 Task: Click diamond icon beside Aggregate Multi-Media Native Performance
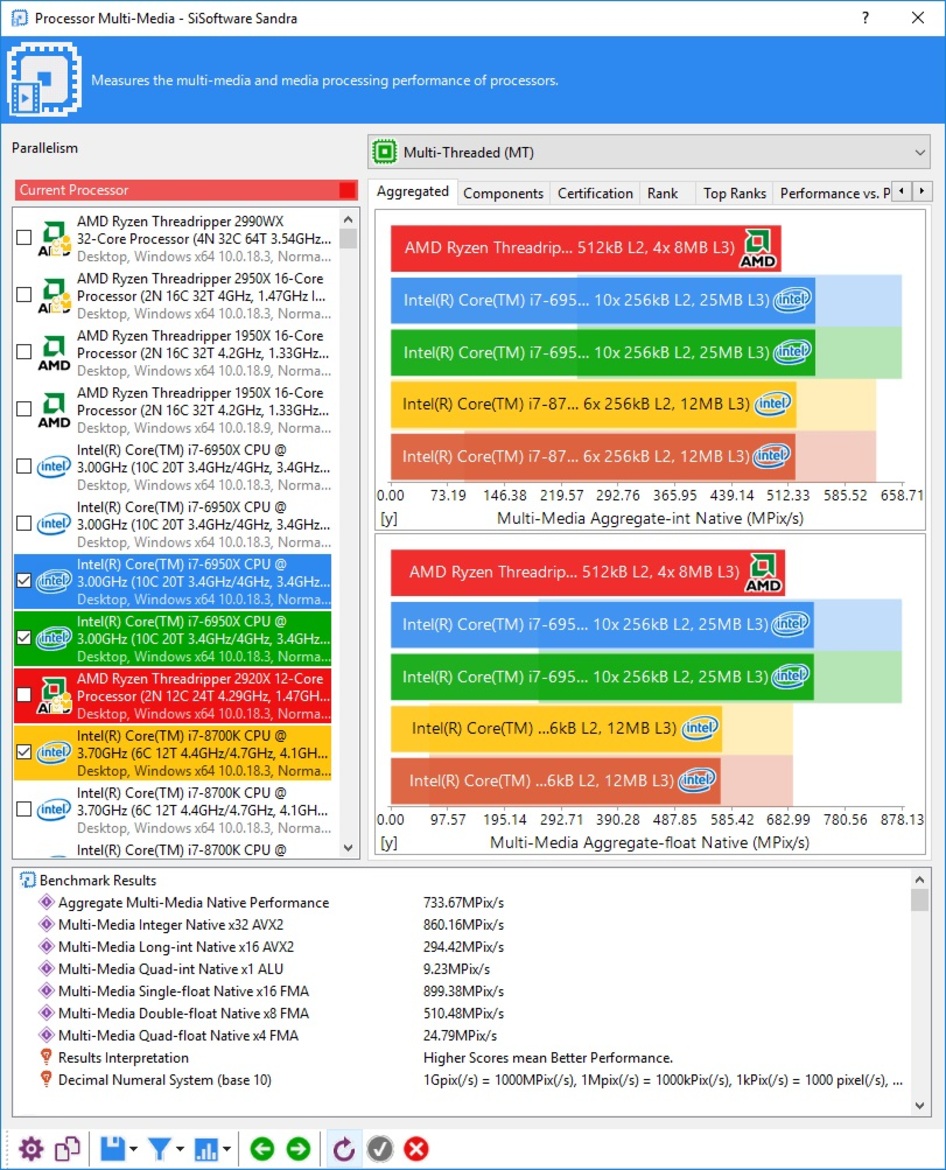[46, 902]
